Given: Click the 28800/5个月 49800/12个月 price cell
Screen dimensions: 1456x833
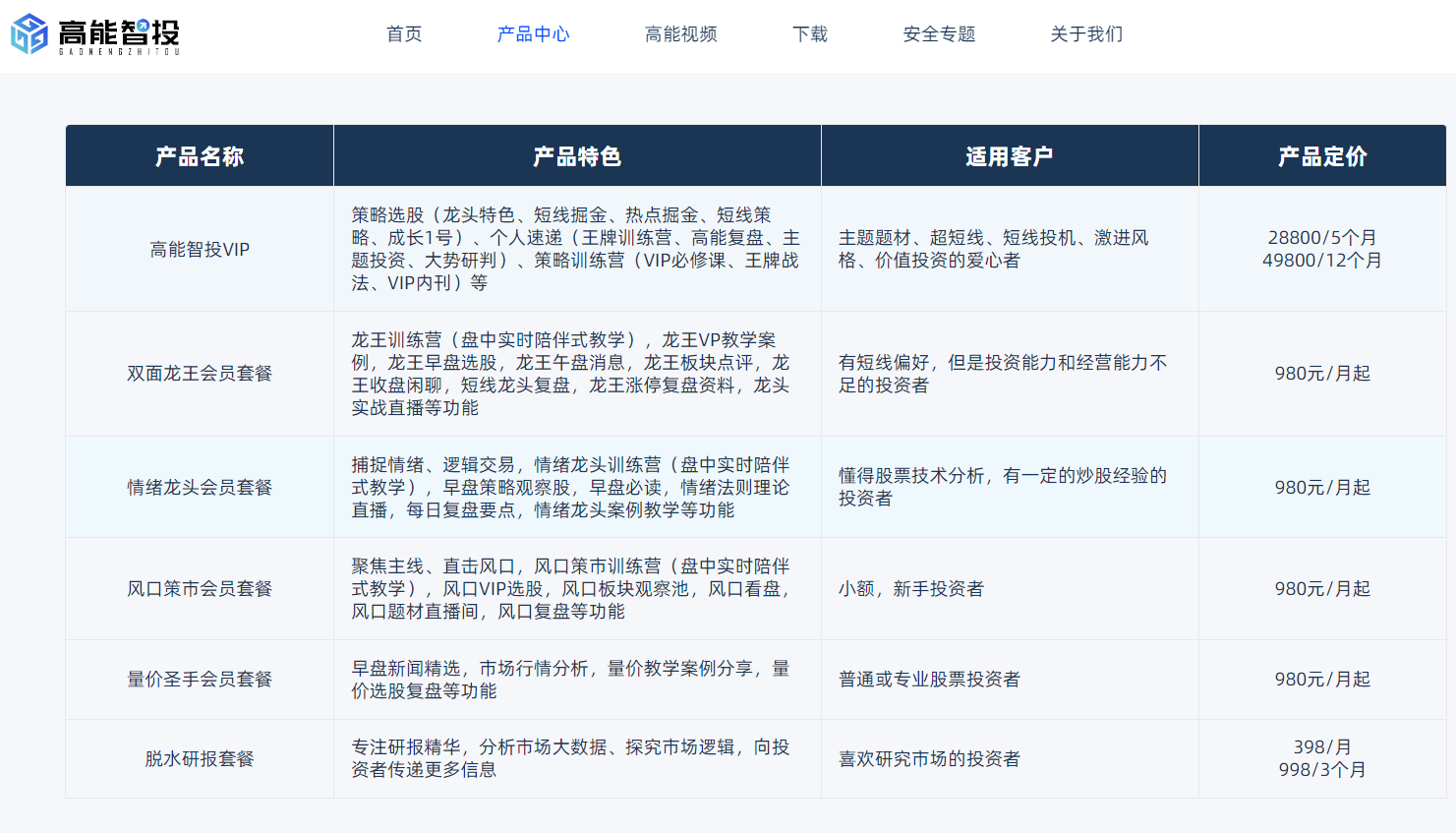Looking at the screenshot, I should (1322, 249).
